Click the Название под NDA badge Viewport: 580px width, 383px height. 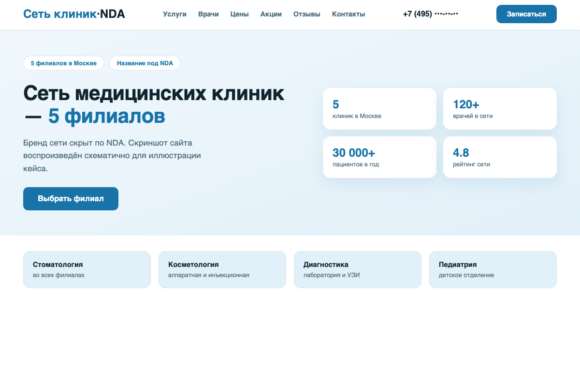pyautogui.click(x=145, y=63)
